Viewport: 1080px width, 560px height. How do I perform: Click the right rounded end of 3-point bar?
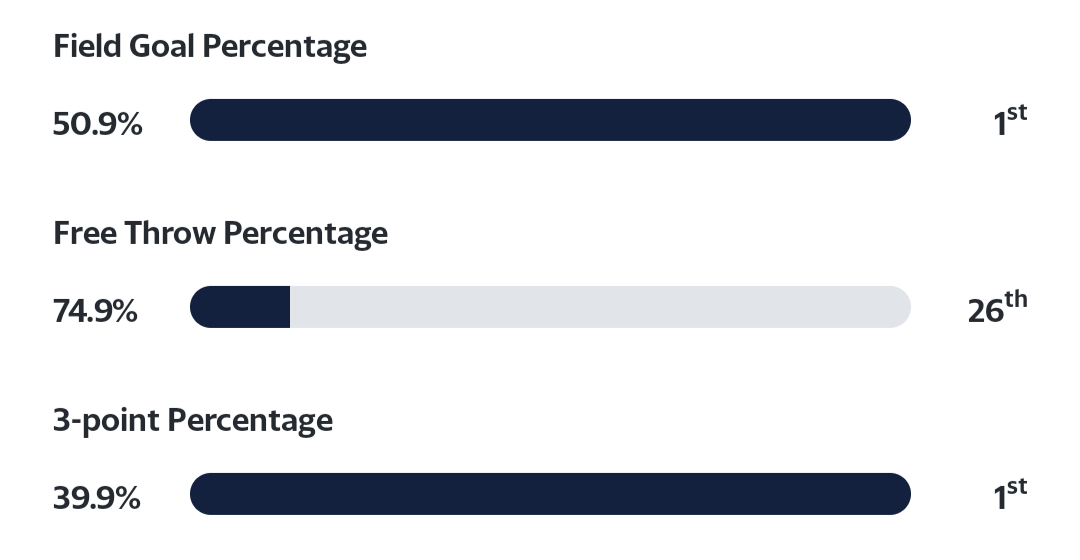(x=898, y=494)
